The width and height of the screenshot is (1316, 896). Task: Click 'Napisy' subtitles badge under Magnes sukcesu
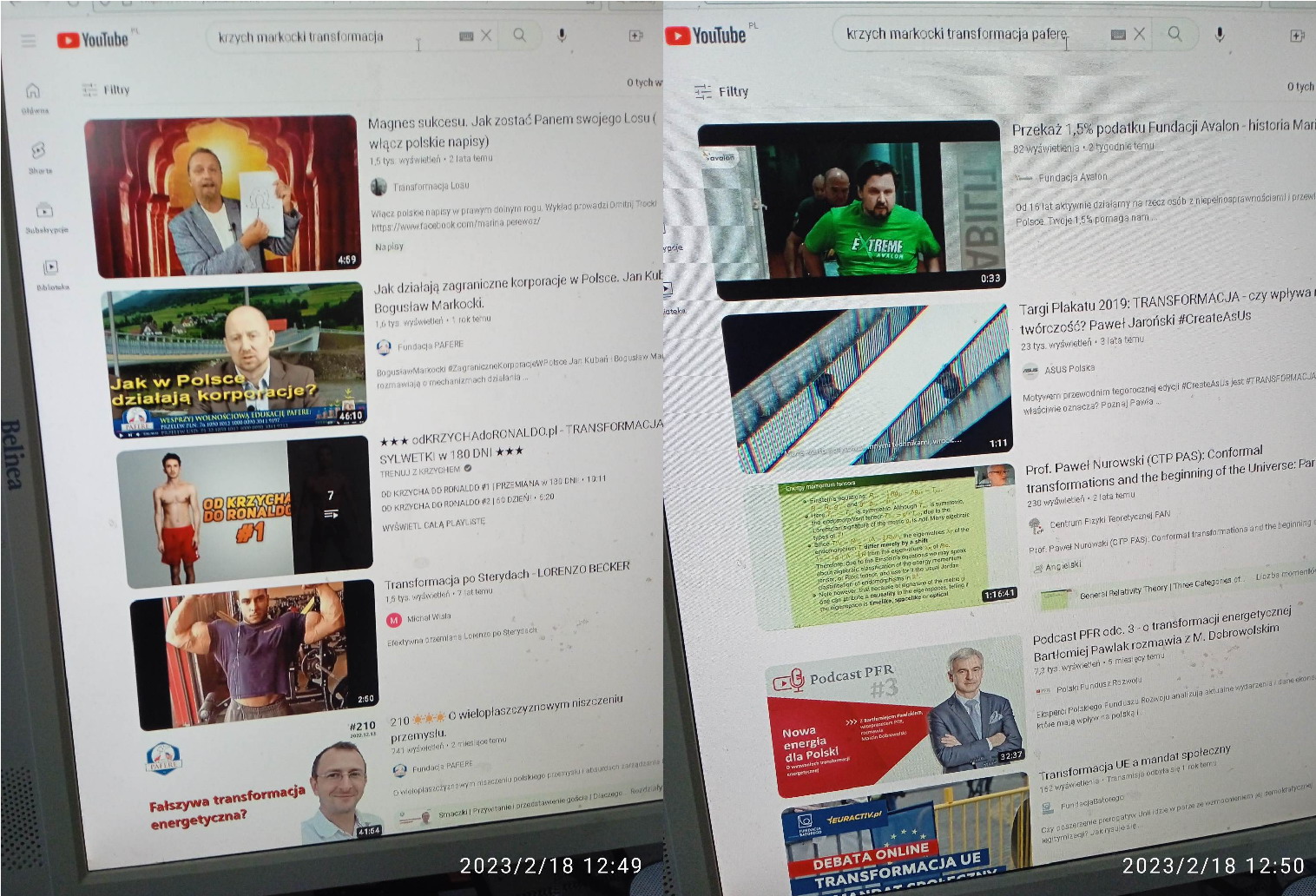point(389,247)
